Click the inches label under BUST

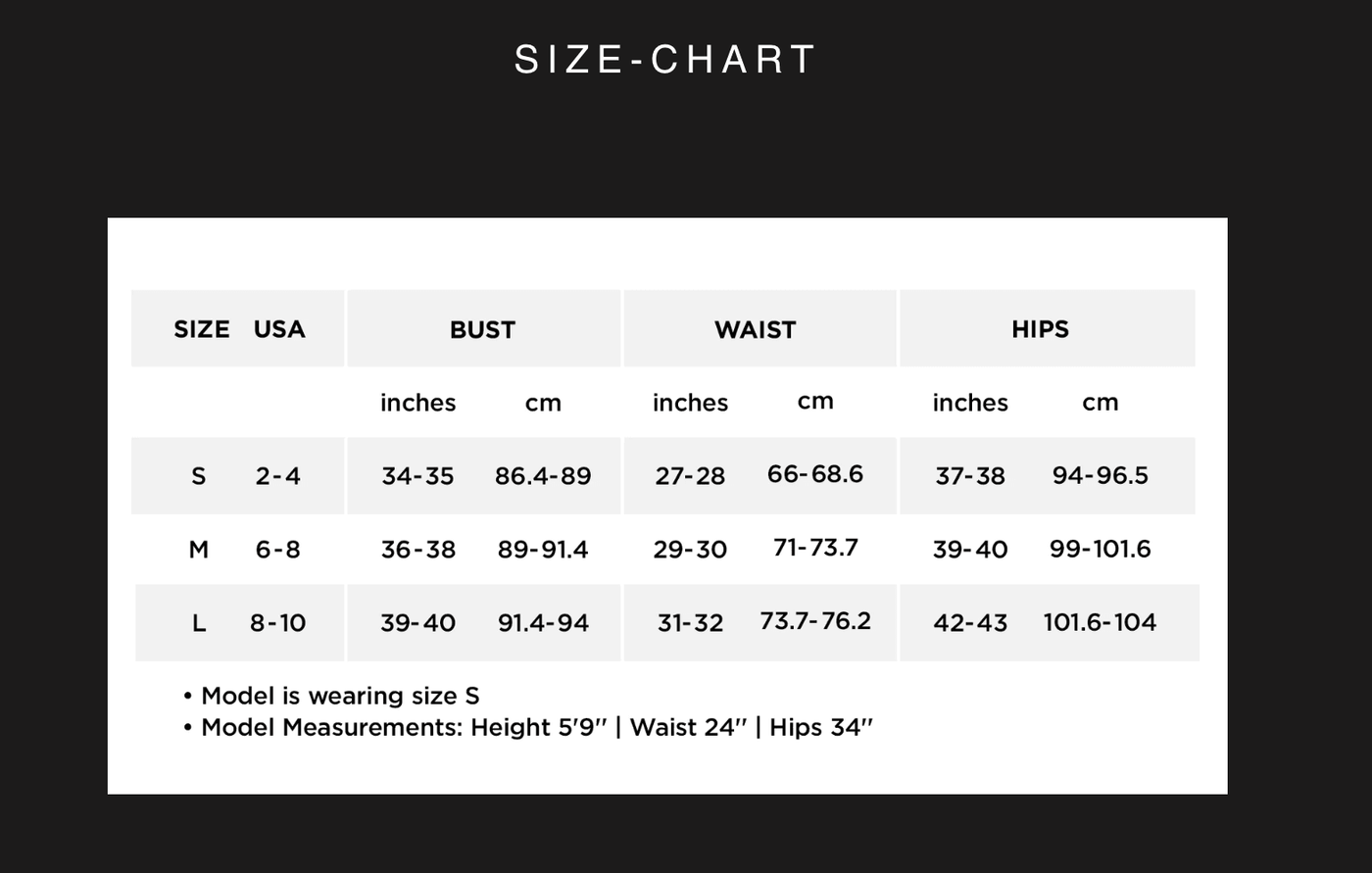(417, 403)
